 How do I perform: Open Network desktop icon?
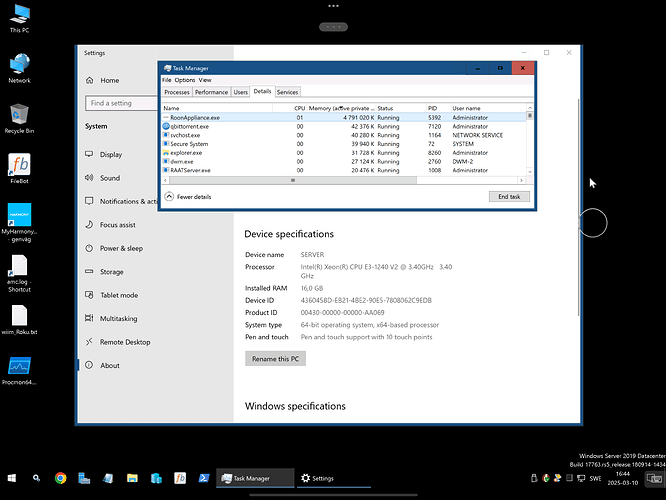coord(20,68)
